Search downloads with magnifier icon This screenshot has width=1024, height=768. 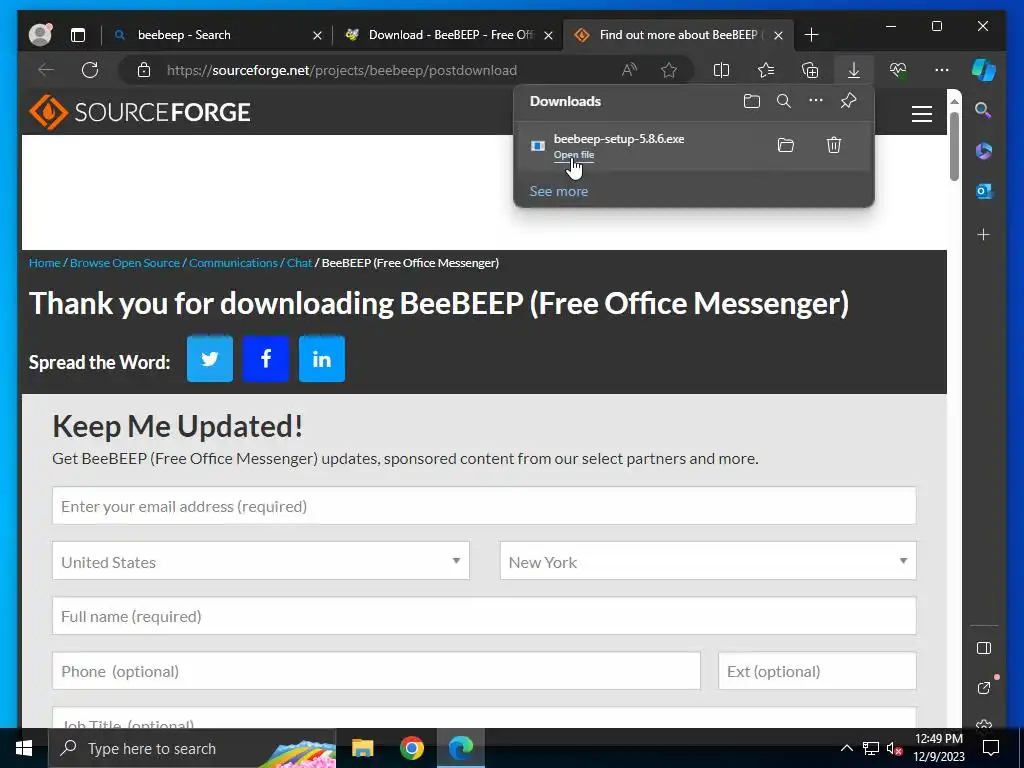click(x=784, y=101)
